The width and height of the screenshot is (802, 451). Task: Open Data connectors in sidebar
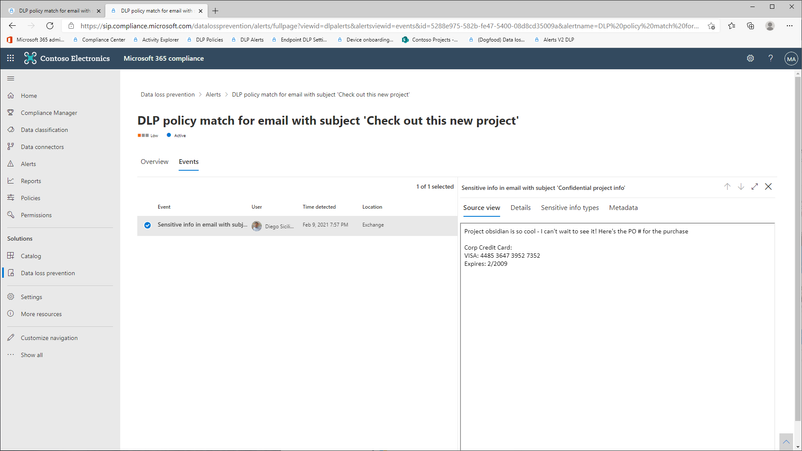click(x=42, y=147)
